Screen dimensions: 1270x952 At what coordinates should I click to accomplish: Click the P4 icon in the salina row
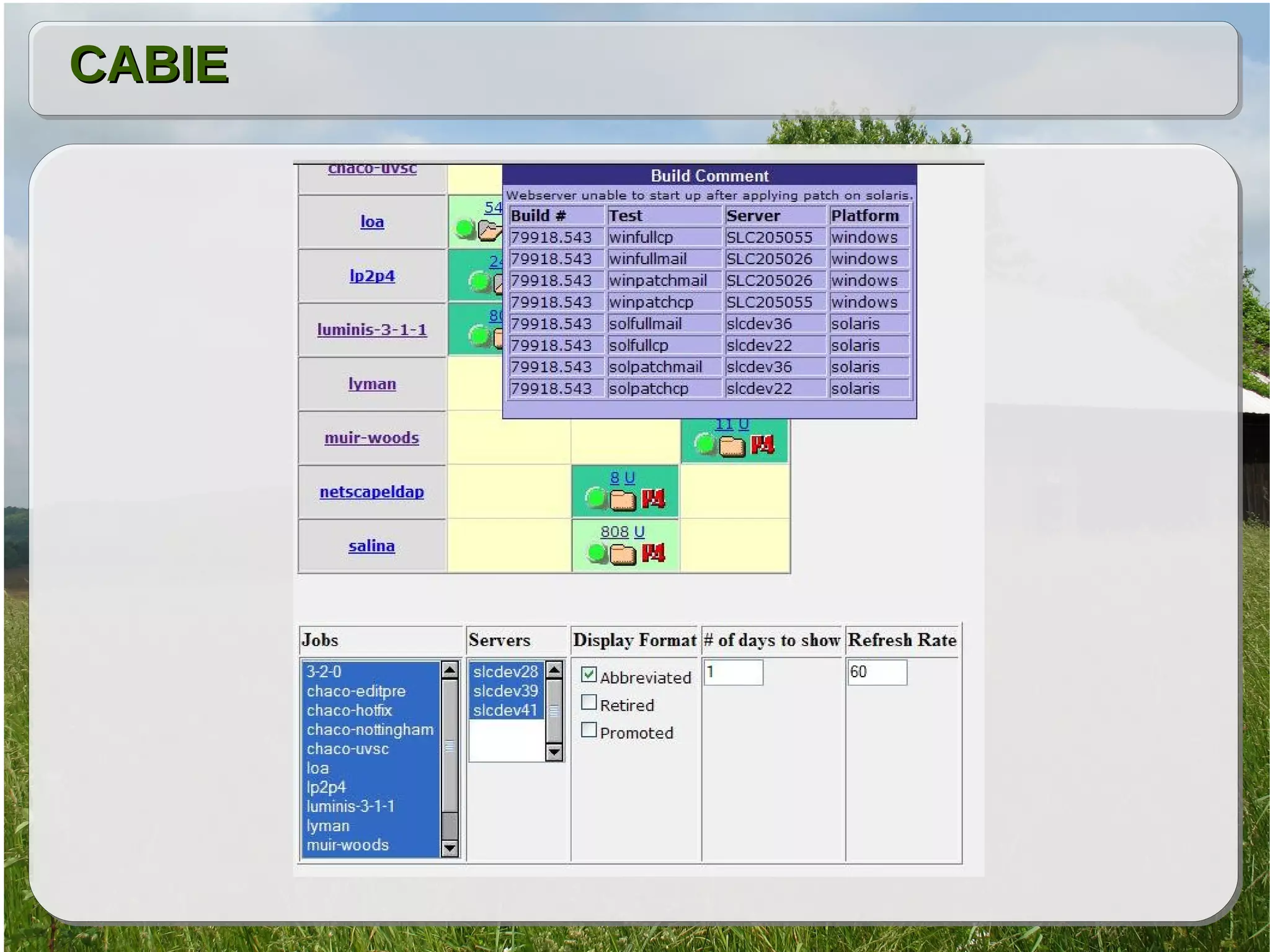pos(653,553)
